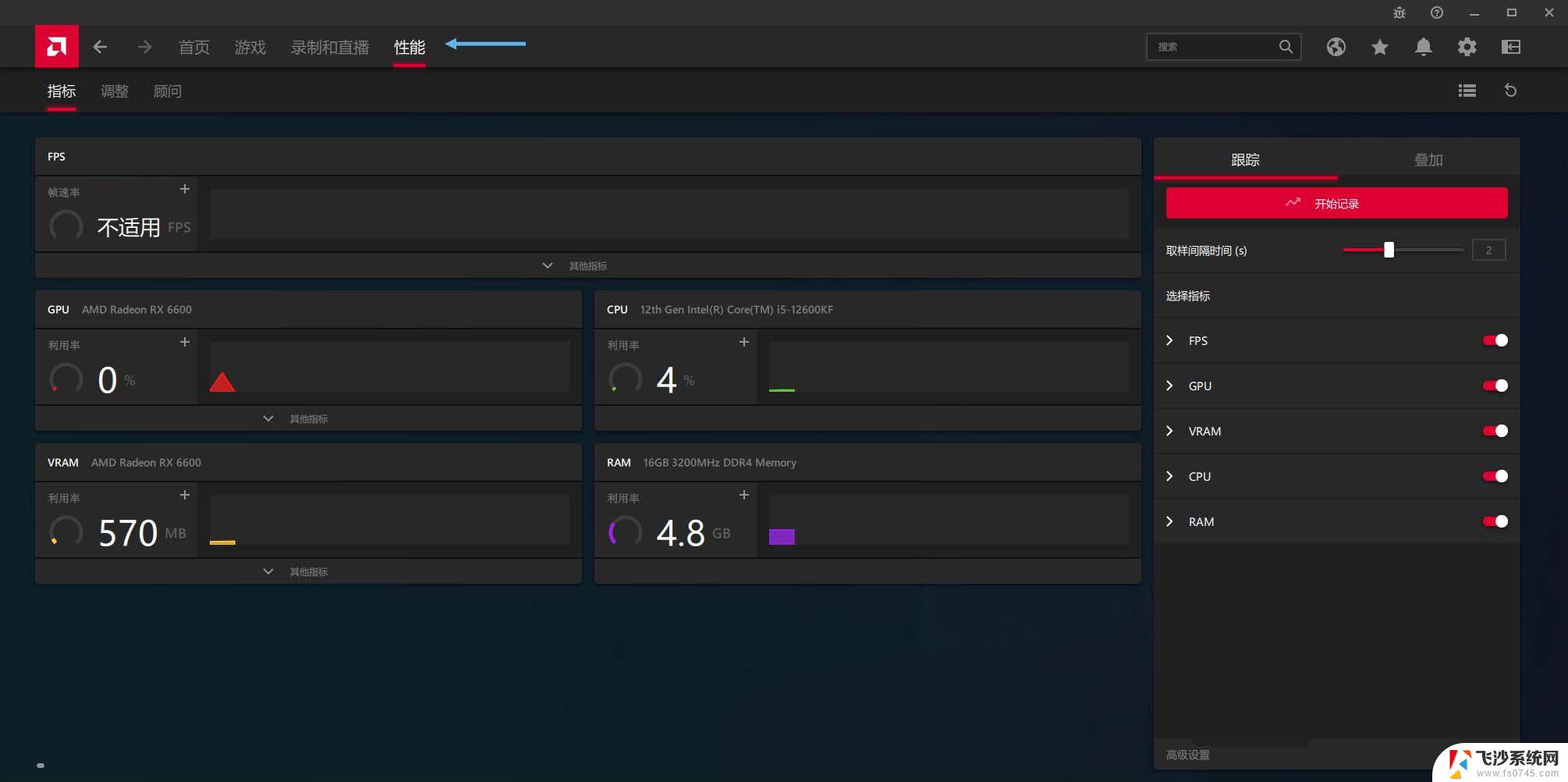Click the AMD logo home icon
1568x782 pixels.
(x=56, y=46)
